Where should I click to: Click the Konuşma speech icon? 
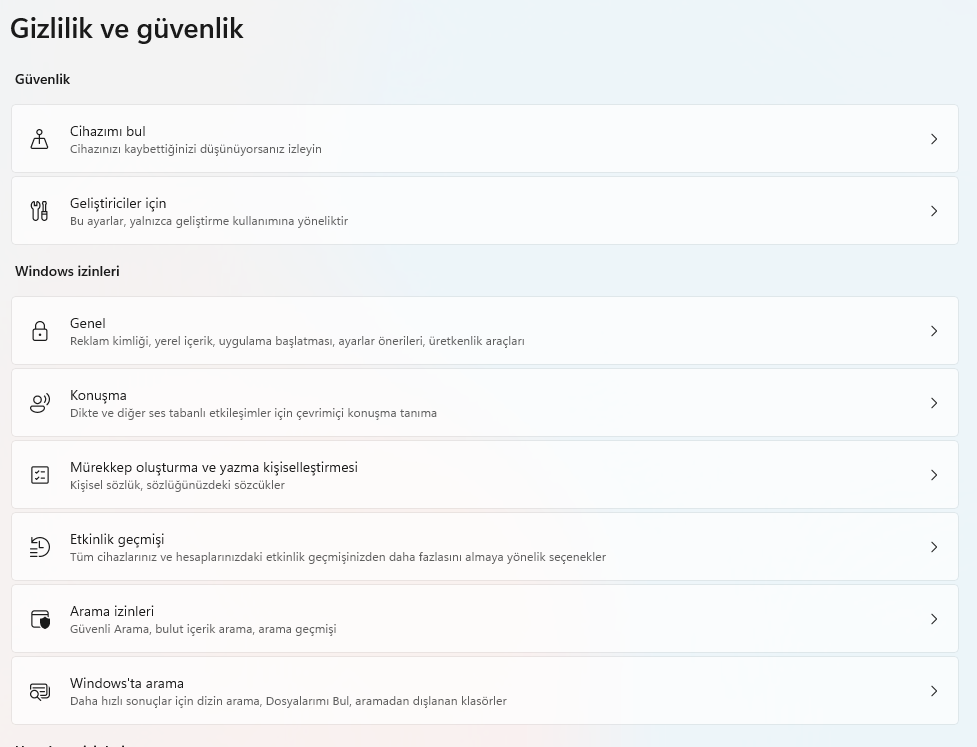(x=40, y=403)
